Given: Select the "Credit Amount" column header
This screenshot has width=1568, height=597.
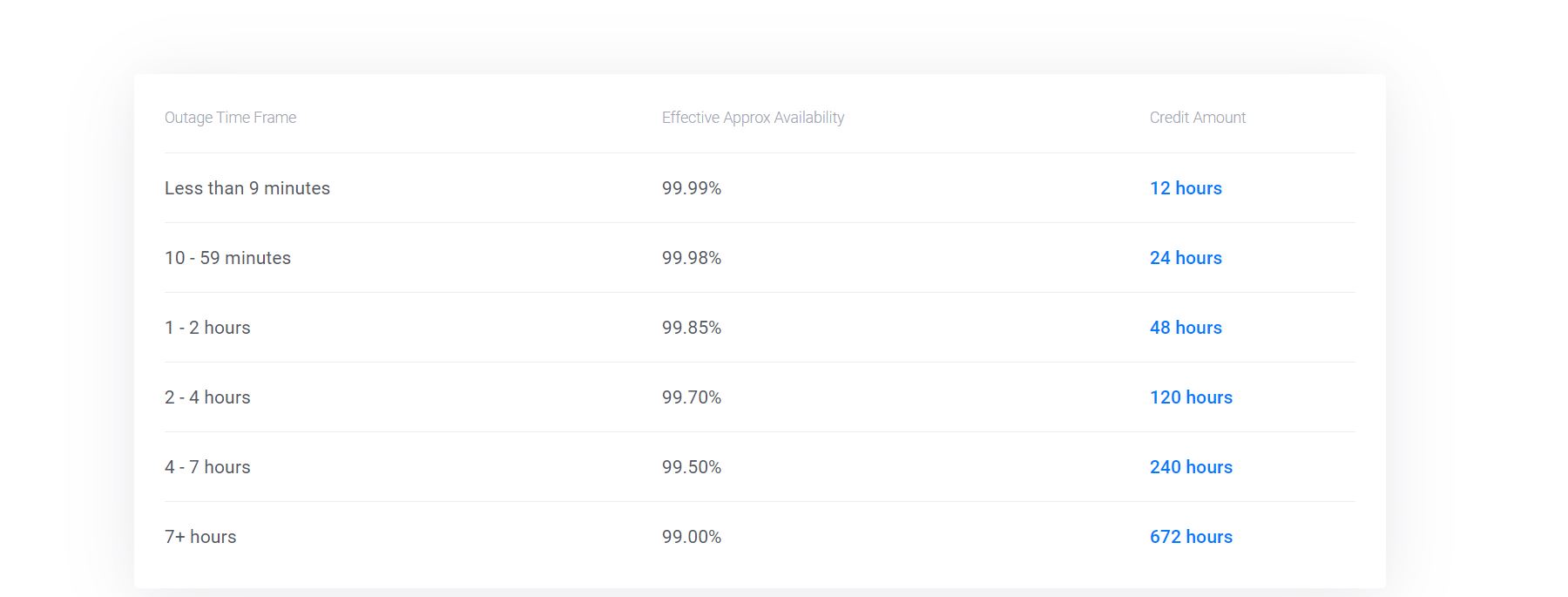Looking at the screenshot, I should tap(1197, 118).
